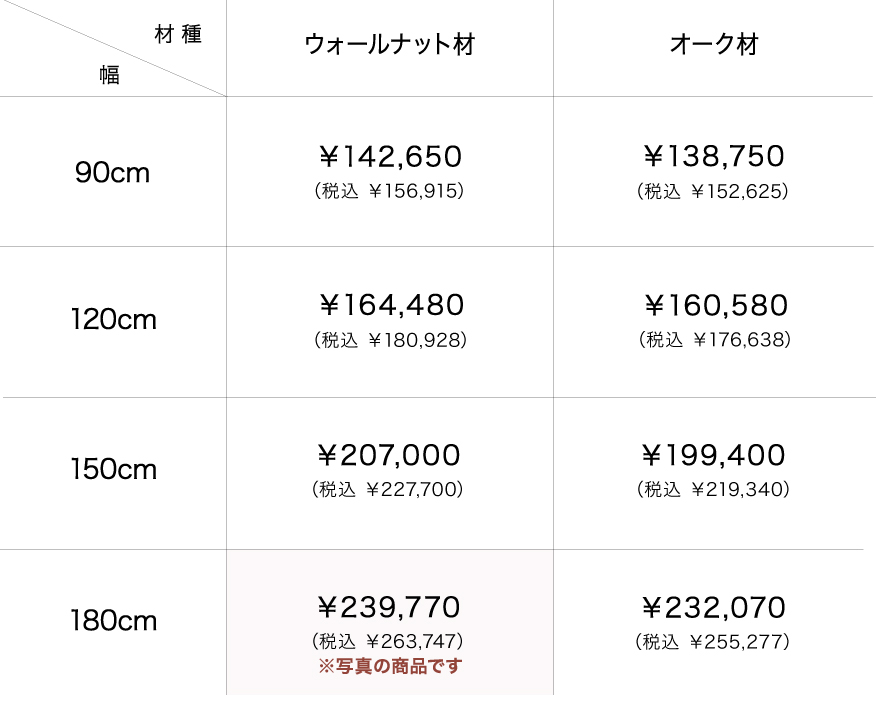876x717 pixels.
Task: Click the ※写真の商品です note
Action: click(390, 666)
